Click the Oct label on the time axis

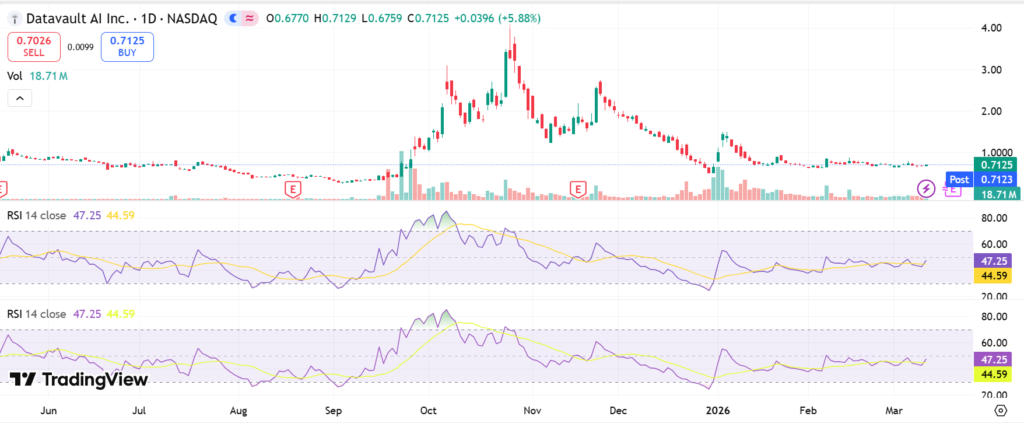[x=428, y=410]
